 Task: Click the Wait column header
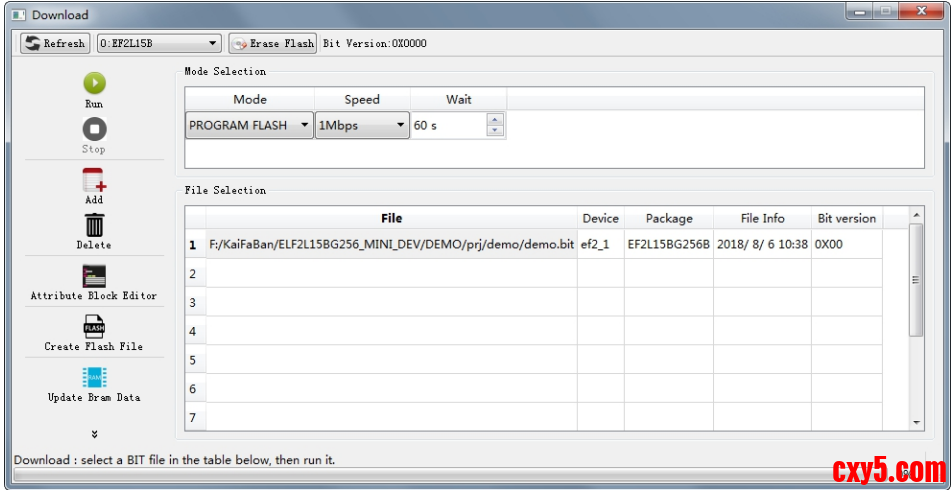459,99
